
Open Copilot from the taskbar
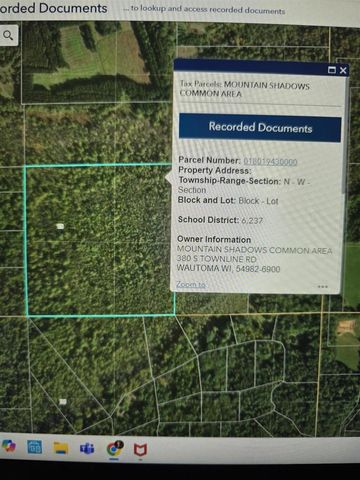(x=8, y=446)
